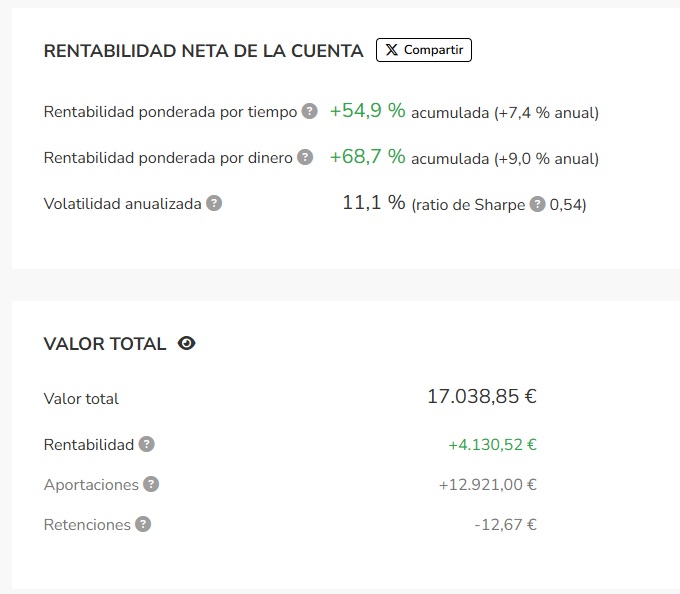Viewport: 680px width, 594px height.
Task: Open the Aportaciones help icon
Action: [151, 484]
